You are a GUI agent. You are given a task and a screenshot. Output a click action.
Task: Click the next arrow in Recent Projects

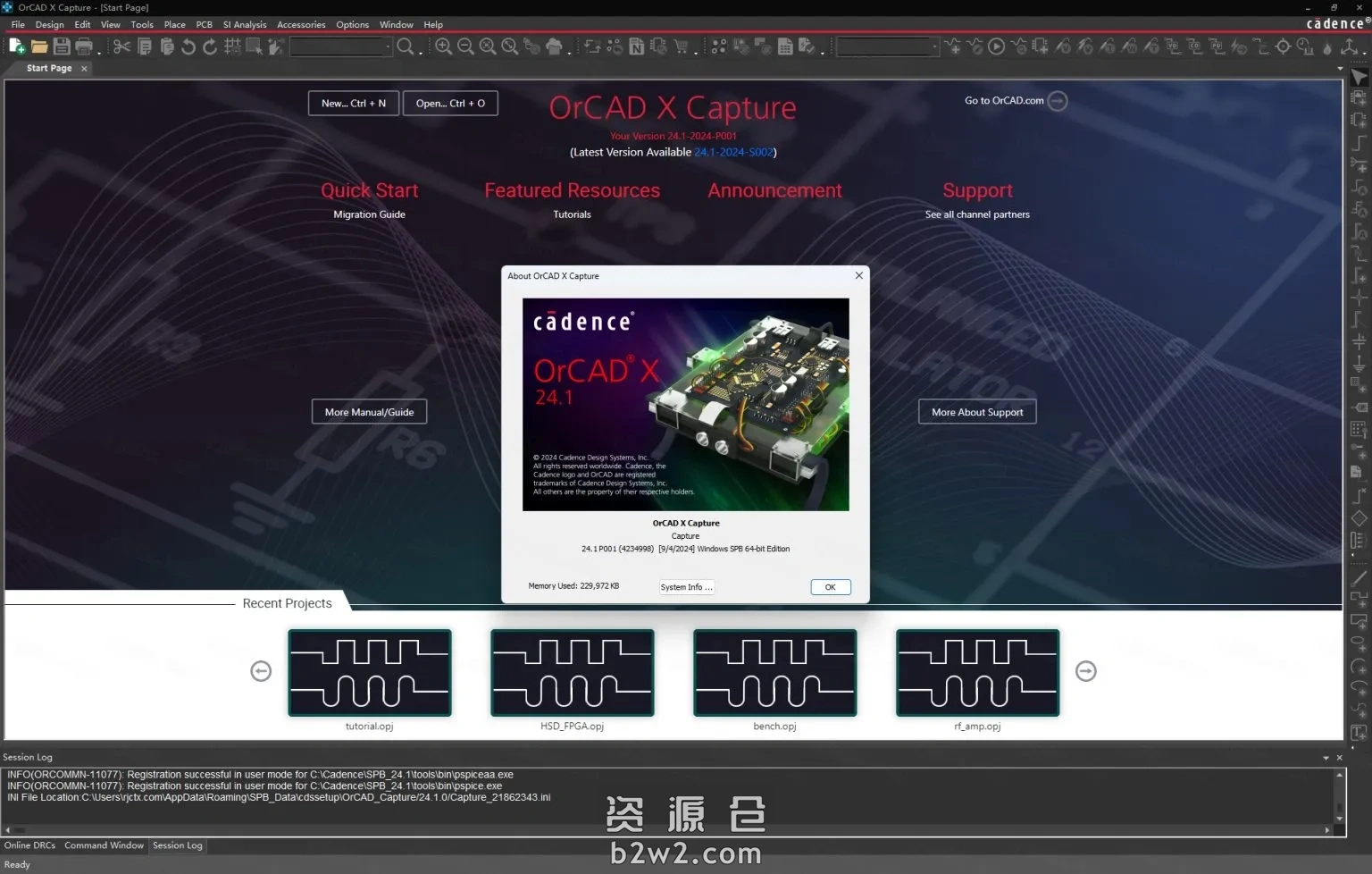(x=1085, y=671)
